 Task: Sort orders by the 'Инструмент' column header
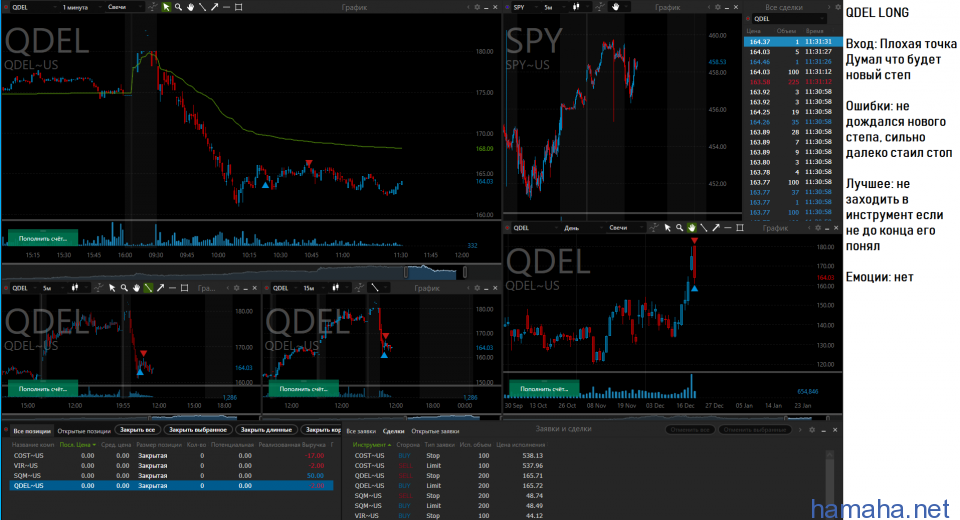[x=372, y=445]
